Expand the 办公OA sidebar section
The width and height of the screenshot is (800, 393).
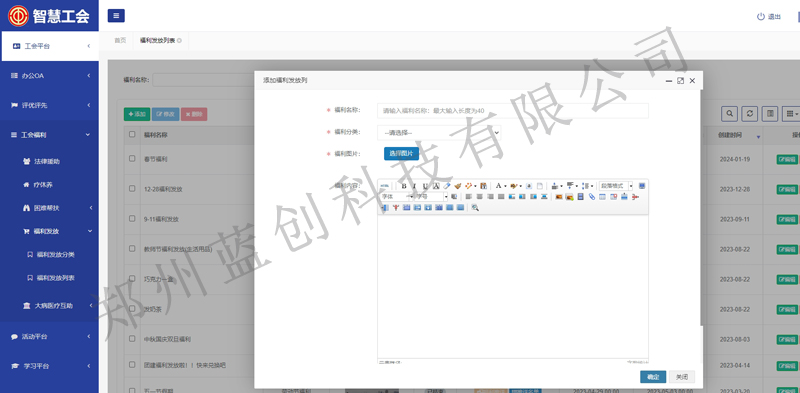click(x=49, y=76)
